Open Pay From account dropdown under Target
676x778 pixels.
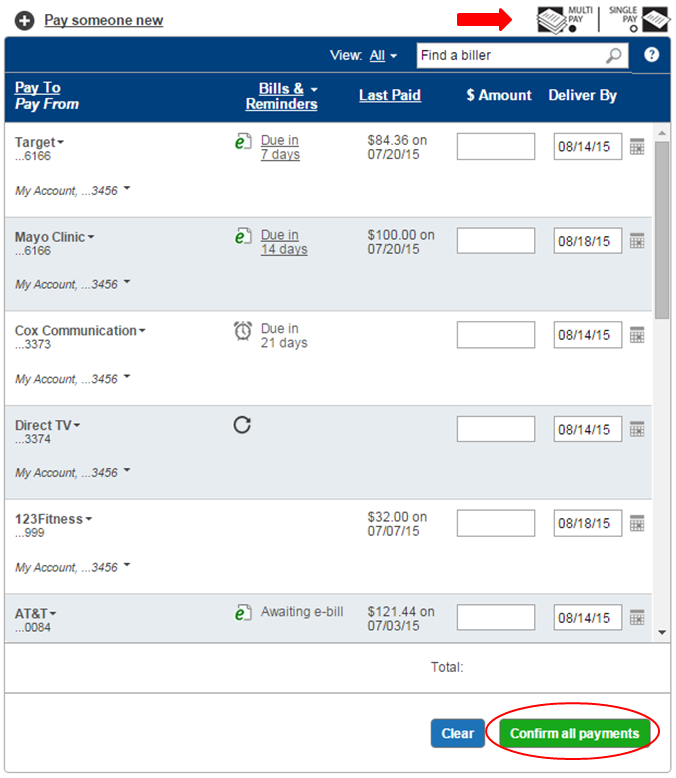pyautogui.click(x=127, y=188)
